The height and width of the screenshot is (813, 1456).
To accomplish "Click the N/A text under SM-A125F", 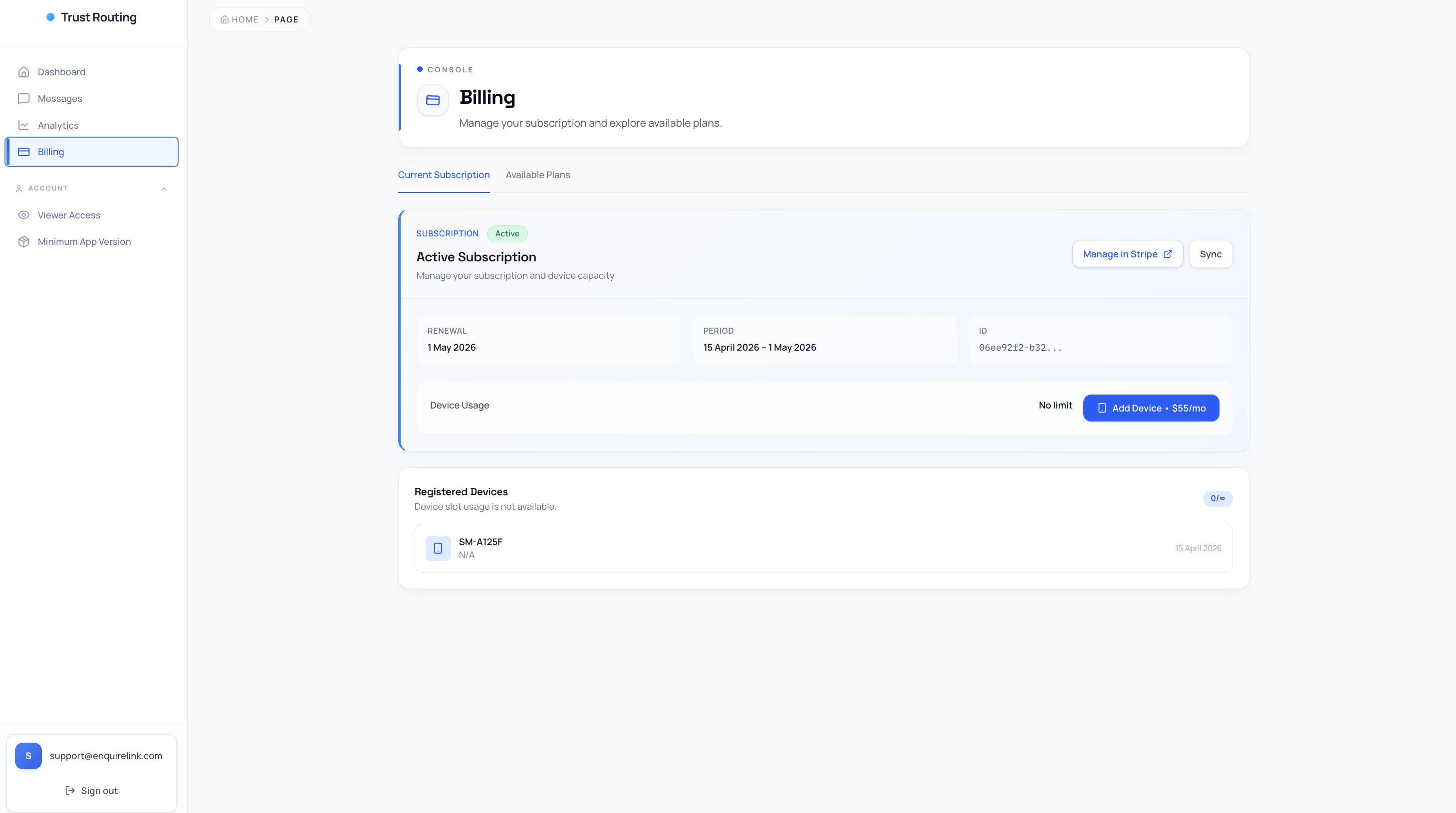I will pyautogui.click(x=467, y=555).
